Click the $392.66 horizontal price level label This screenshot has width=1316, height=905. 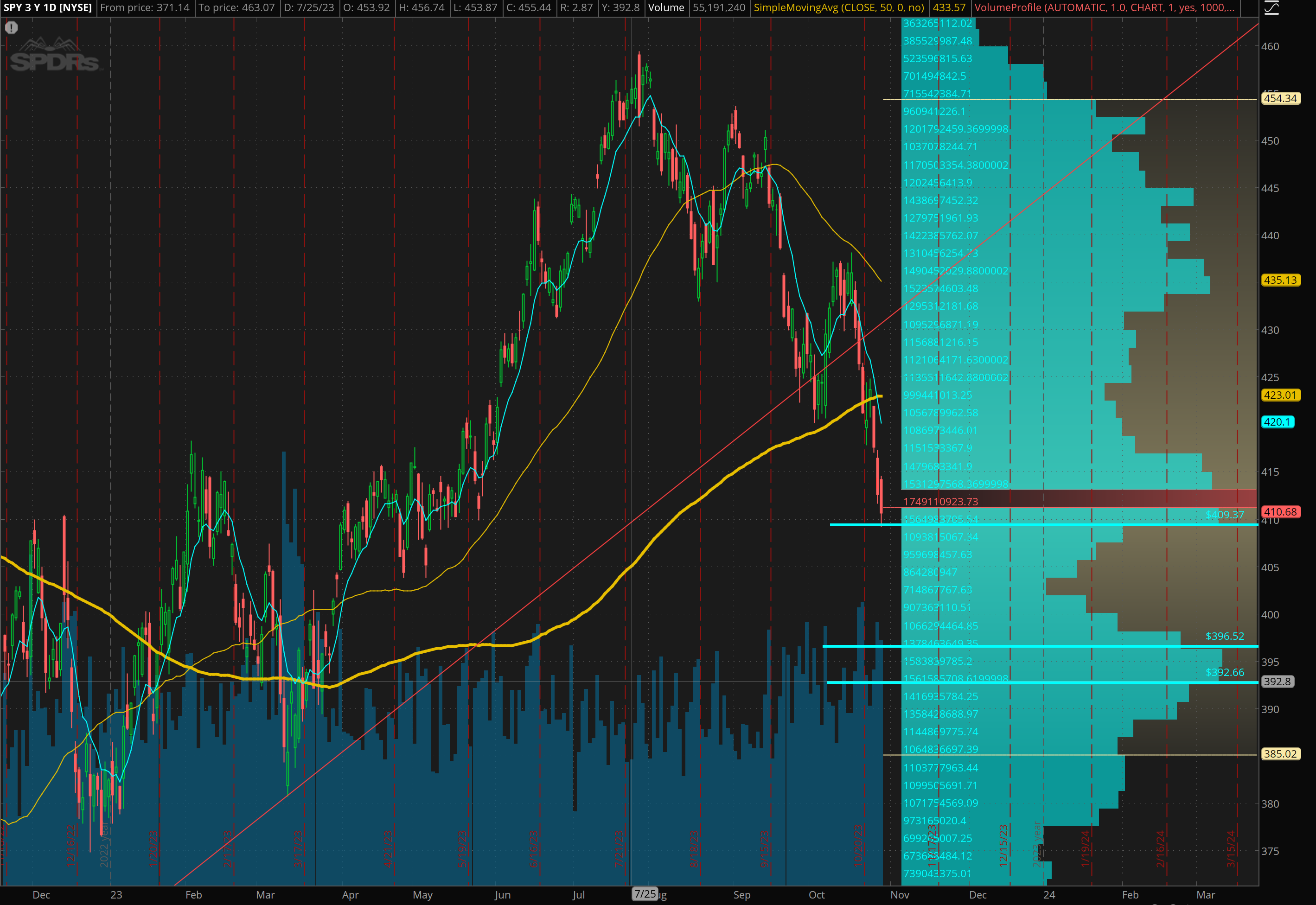(1224, 673)
